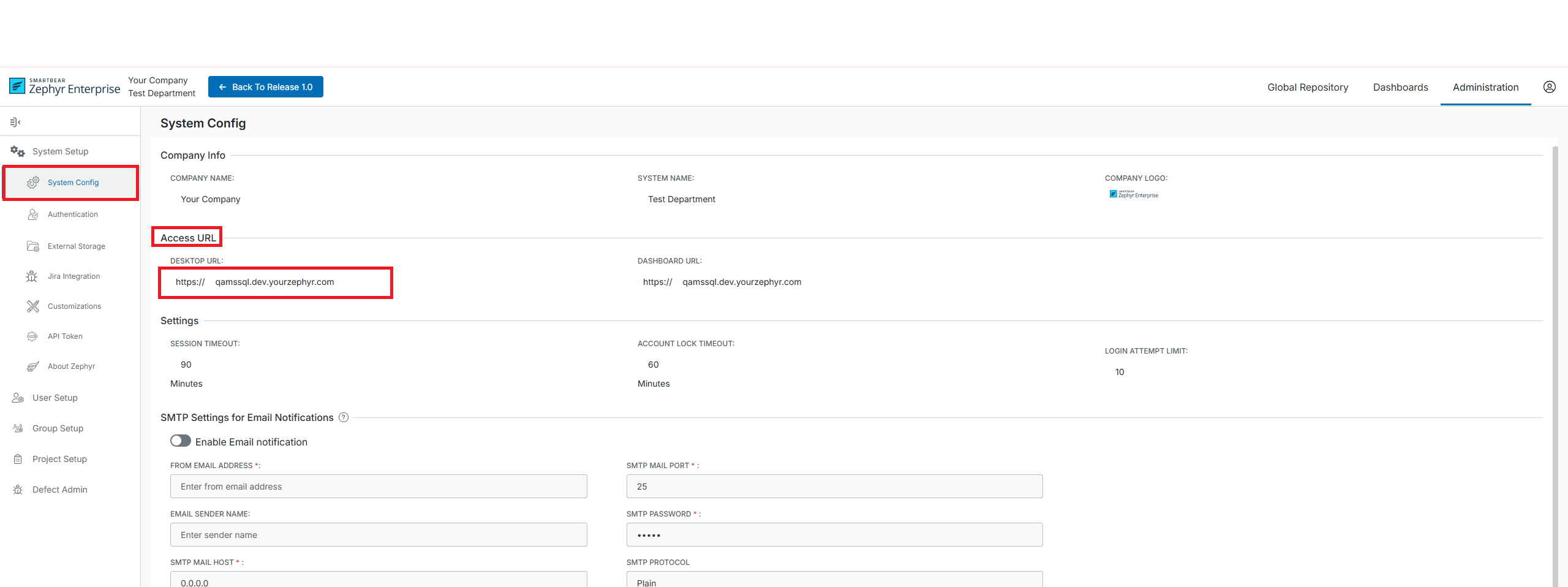Click the About Zephyr feather icon
Image resolution: width=1568 pixels, height=587 pixels.
(x=33, y=366)
